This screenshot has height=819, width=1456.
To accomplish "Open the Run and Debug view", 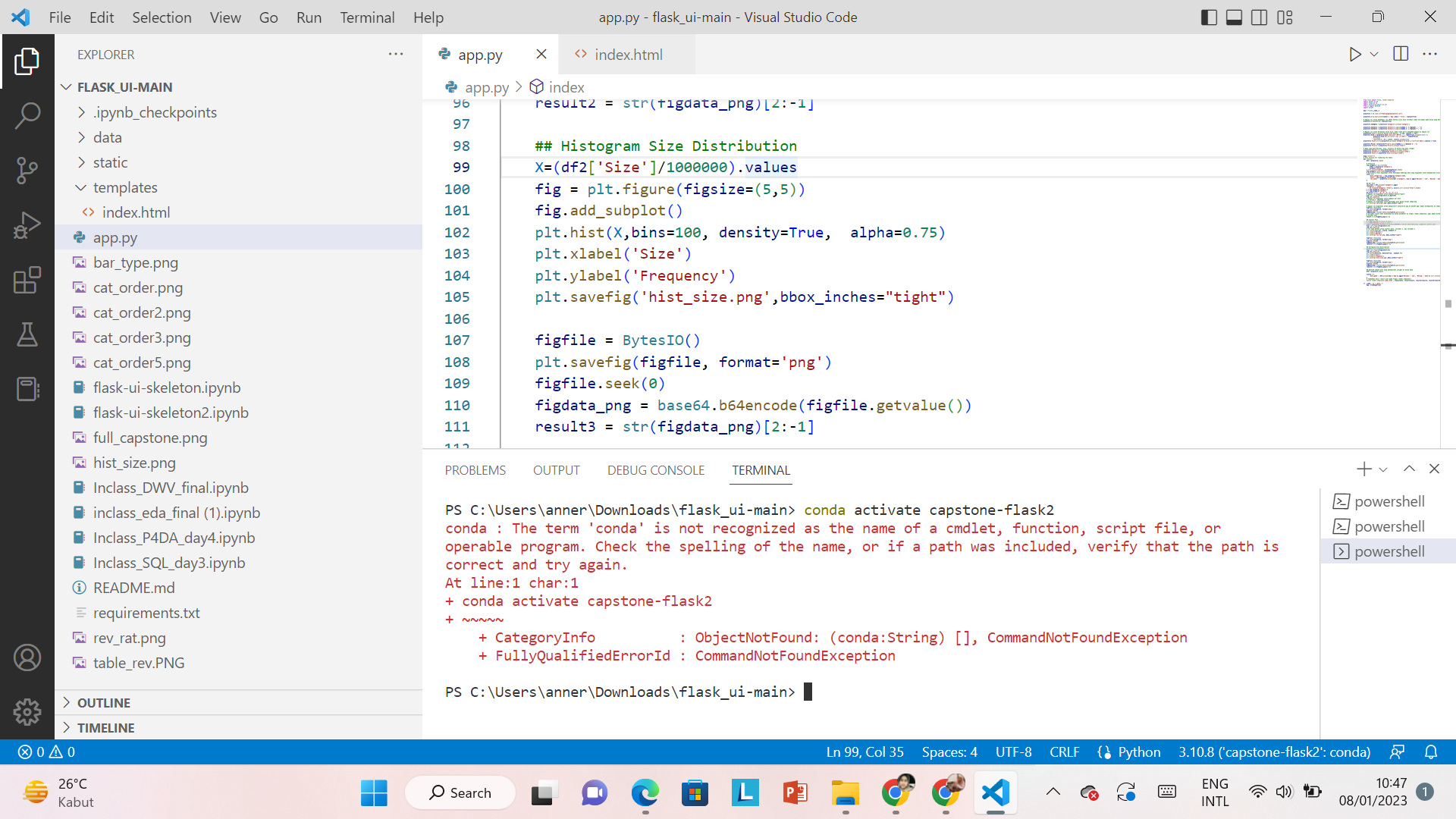I will coord(27,224).
